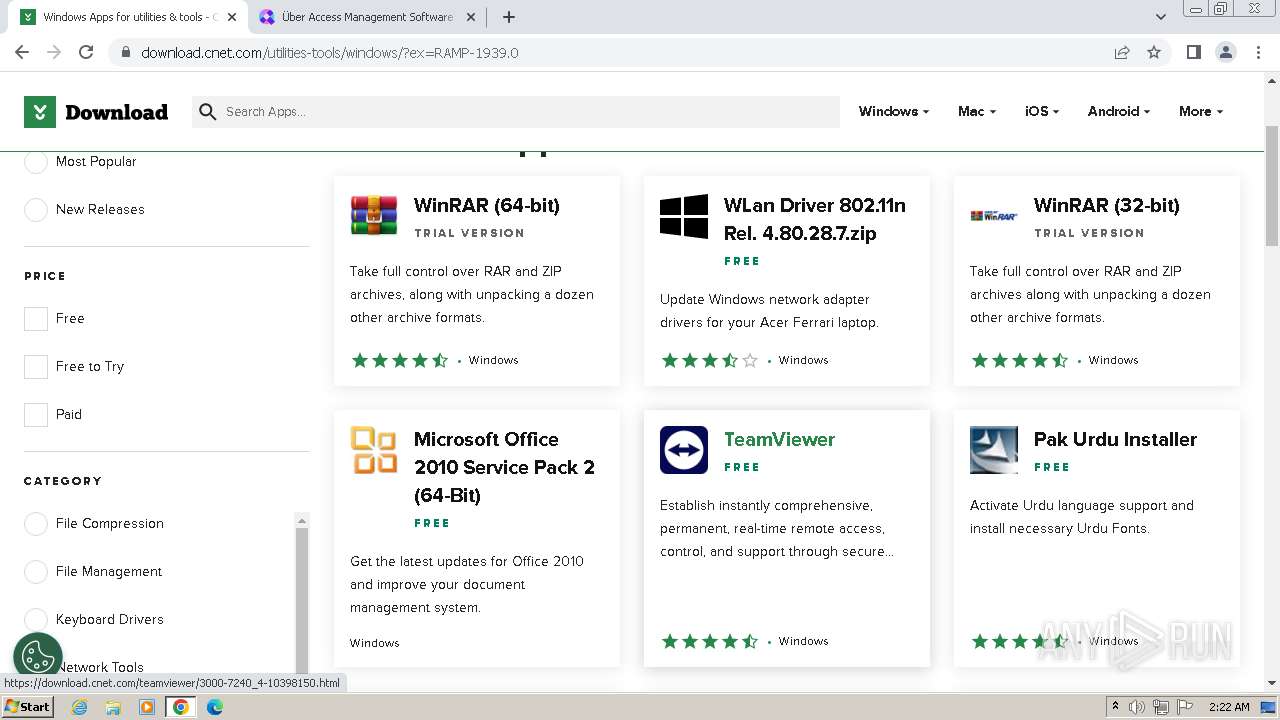Screen dimensions: 1280x720
Task: Open Internet Explorer from the taskbar
Action: 80,707
